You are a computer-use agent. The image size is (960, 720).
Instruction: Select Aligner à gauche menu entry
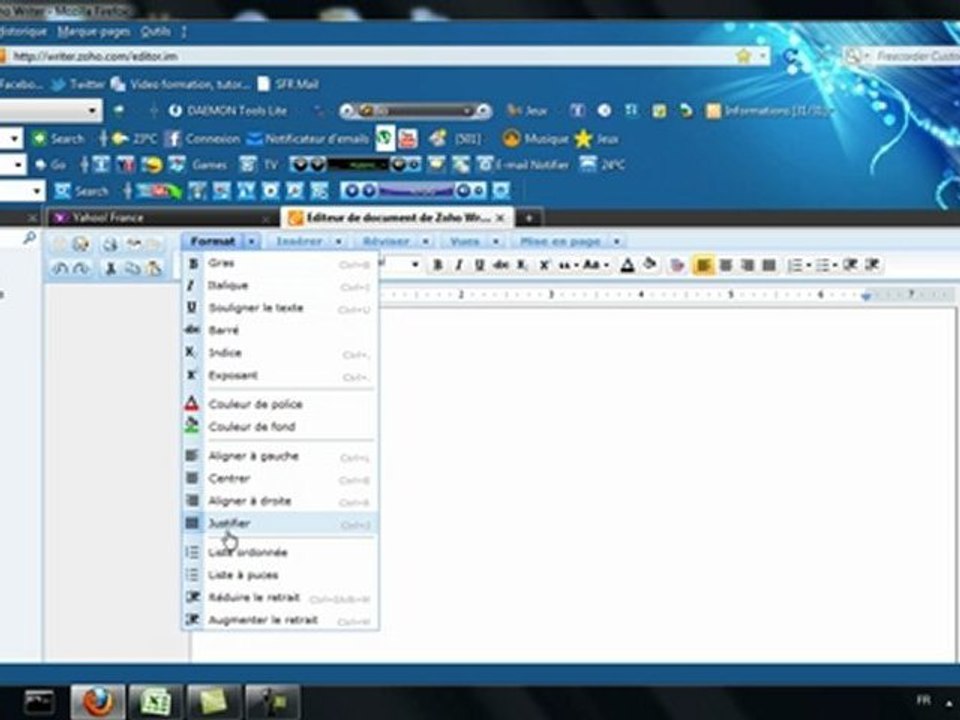click(x=280, y=456)
